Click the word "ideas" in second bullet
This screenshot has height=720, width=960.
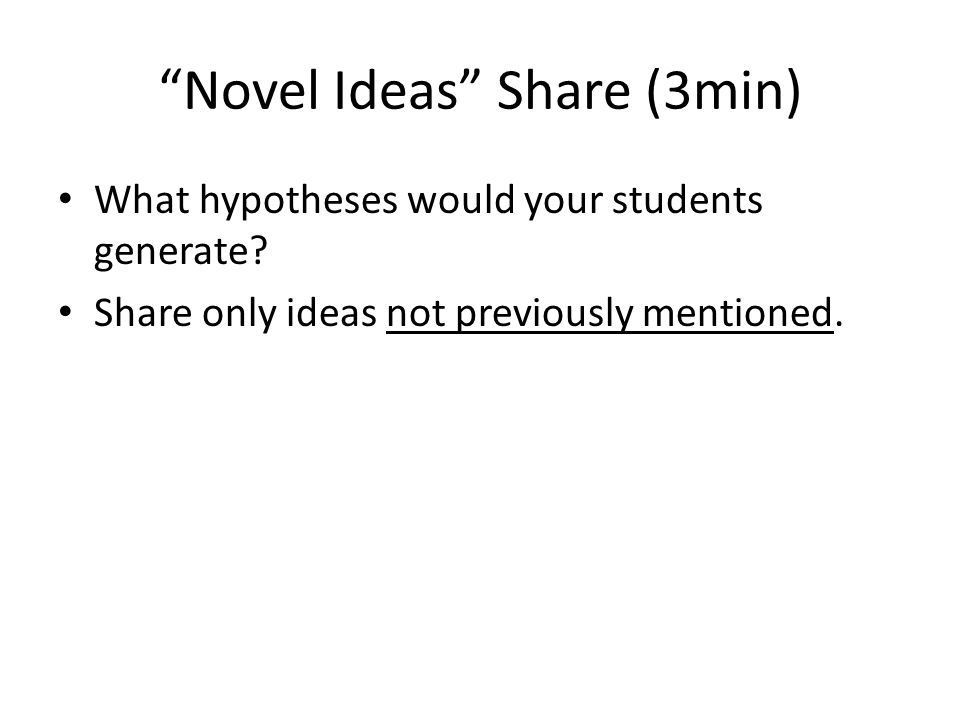331,313
